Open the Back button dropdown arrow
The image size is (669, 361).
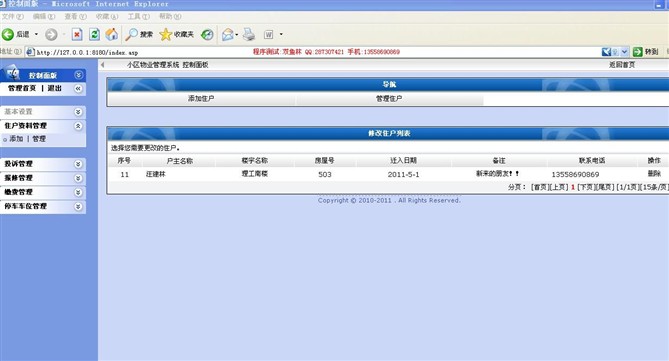click(x=36, y=34)
